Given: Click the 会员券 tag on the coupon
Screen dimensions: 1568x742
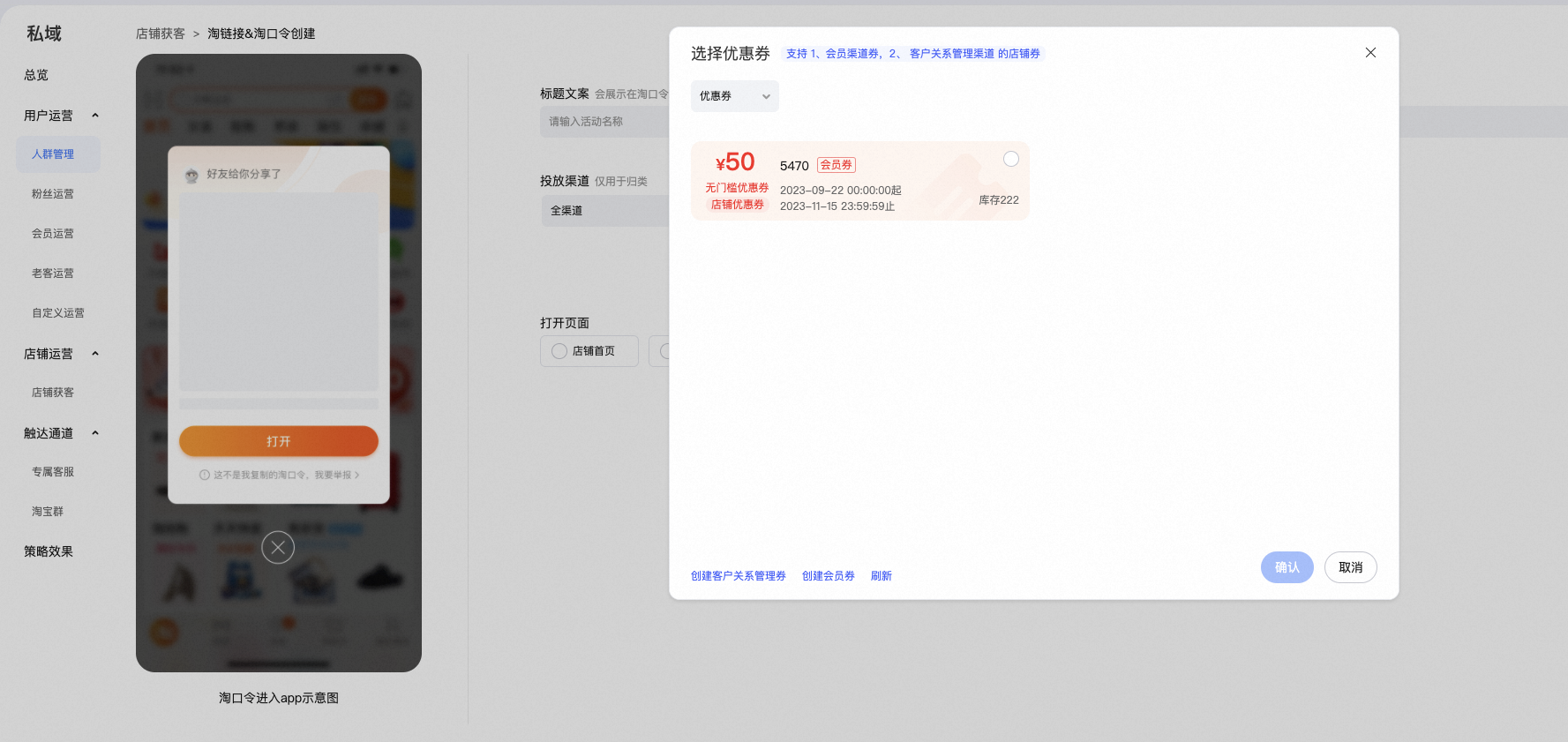Looking at the screenshot, I should tap(837, 165).
